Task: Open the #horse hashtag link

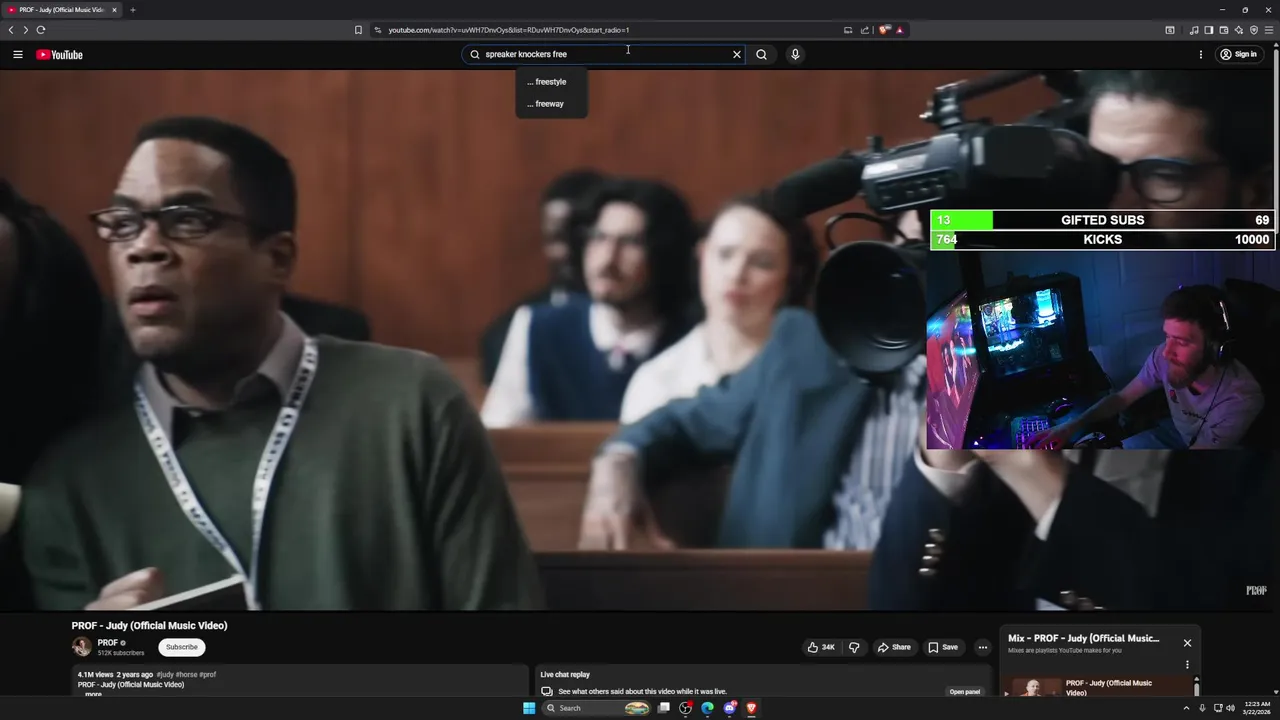Action: [187, 675]
